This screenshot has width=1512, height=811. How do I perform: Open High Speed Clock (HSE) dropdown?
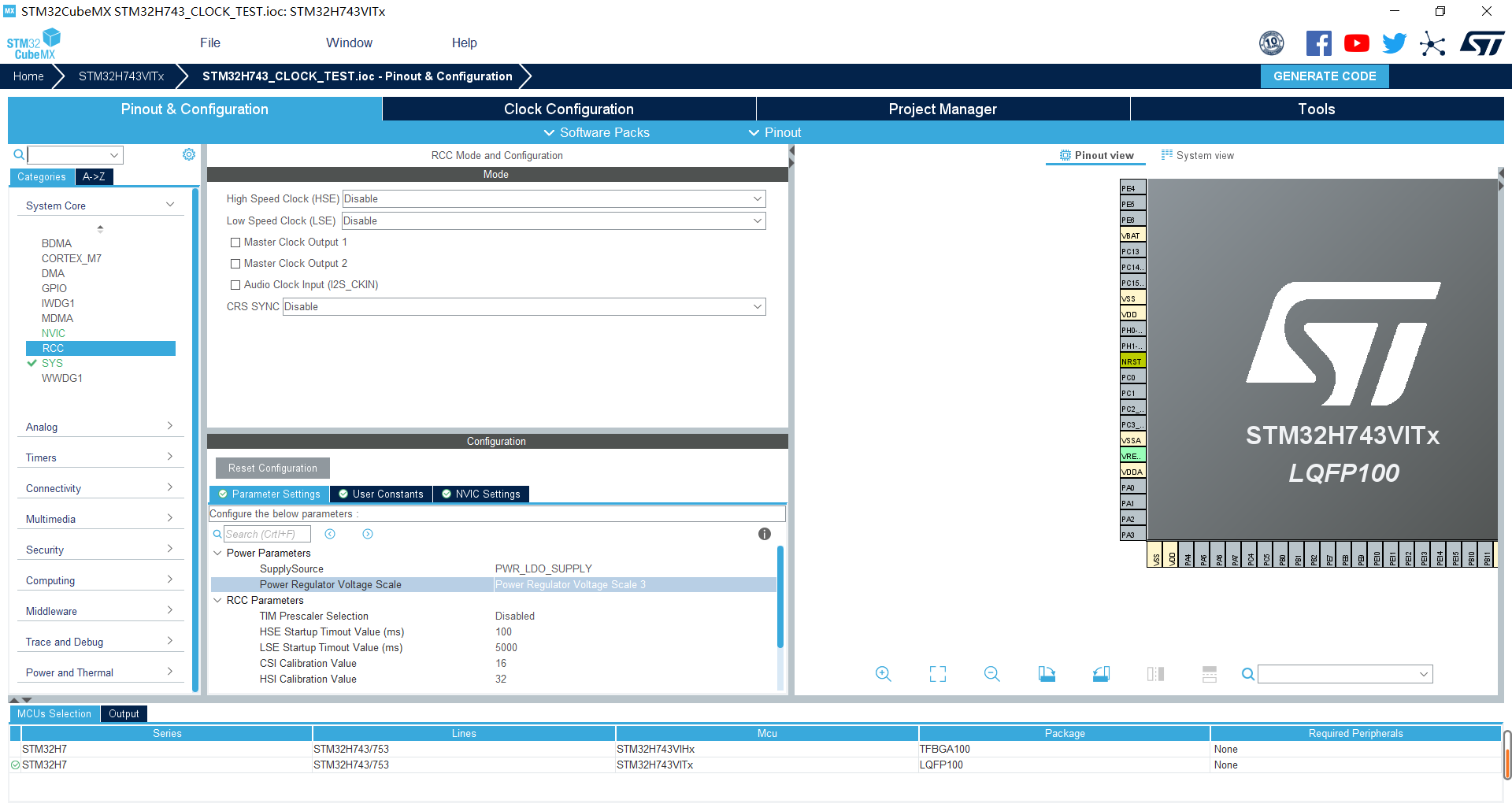click(x=554, y=198)
